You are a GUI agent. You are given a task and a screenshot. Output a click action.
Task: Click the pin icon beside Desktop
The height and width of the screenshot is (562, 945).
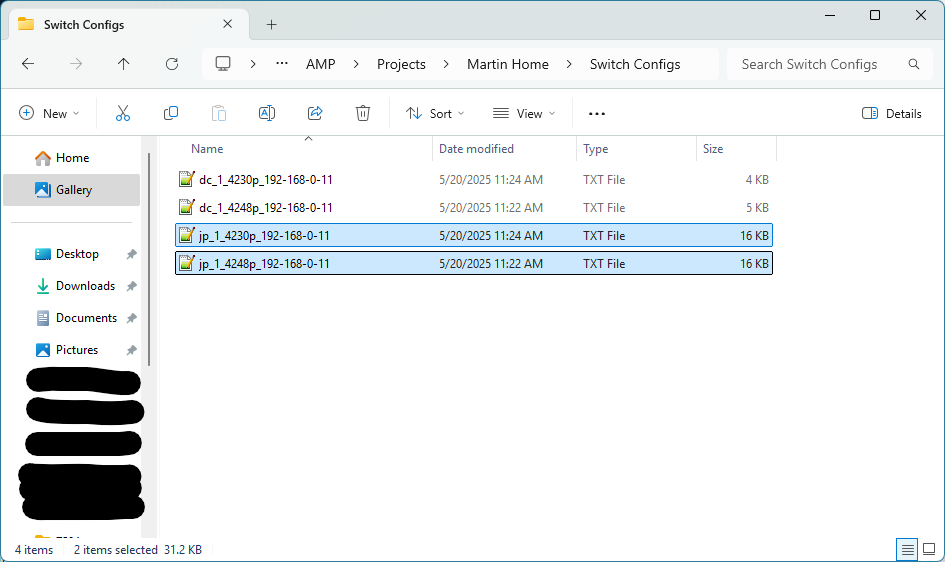[131, 254]
